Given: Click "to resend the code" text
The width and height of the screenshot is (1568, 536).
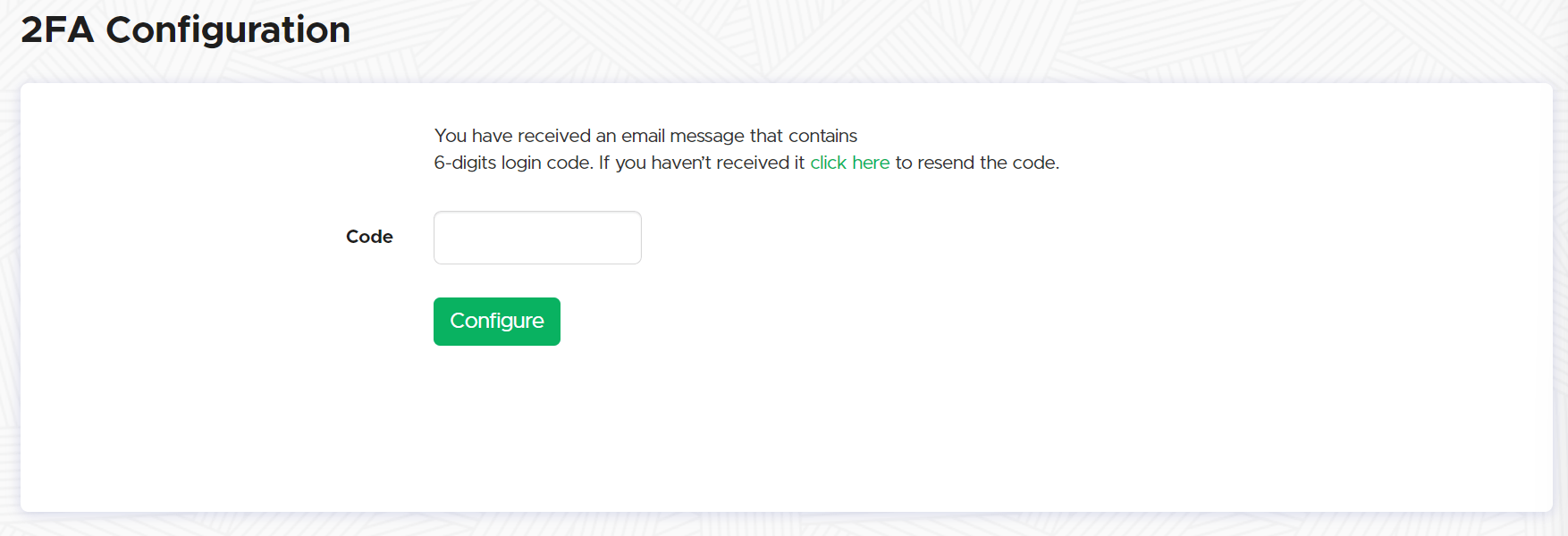Looking at the screenshot, I should 977,163.
